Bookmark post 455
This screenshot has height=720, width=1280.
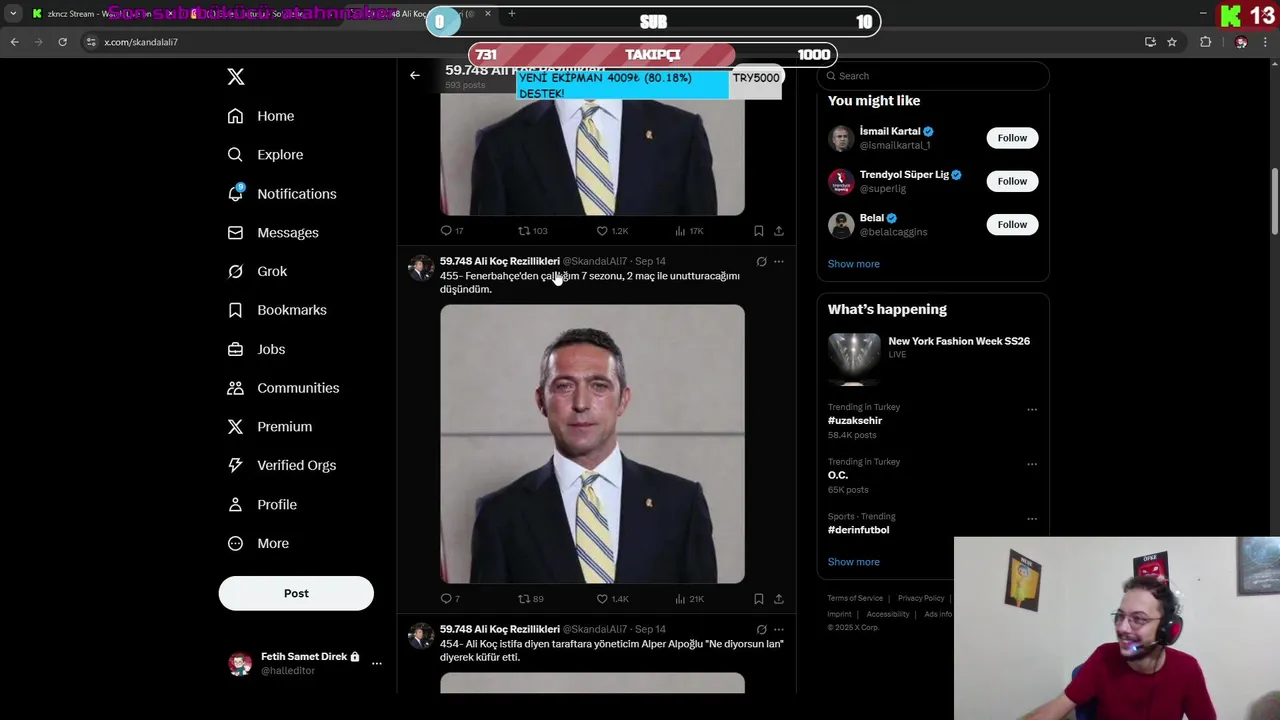[x=759, y=599]
